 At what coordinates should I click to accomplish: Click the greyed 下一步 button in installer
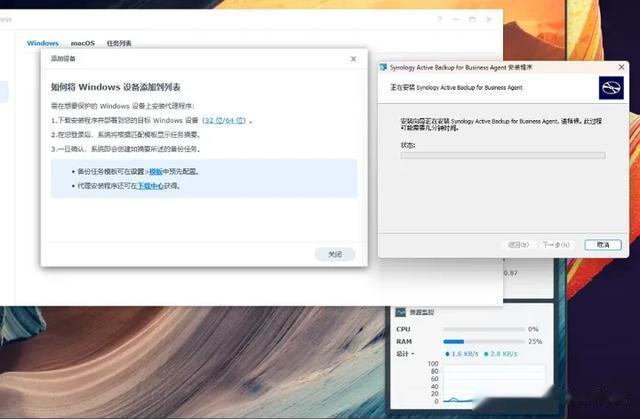tap(556, 245)
